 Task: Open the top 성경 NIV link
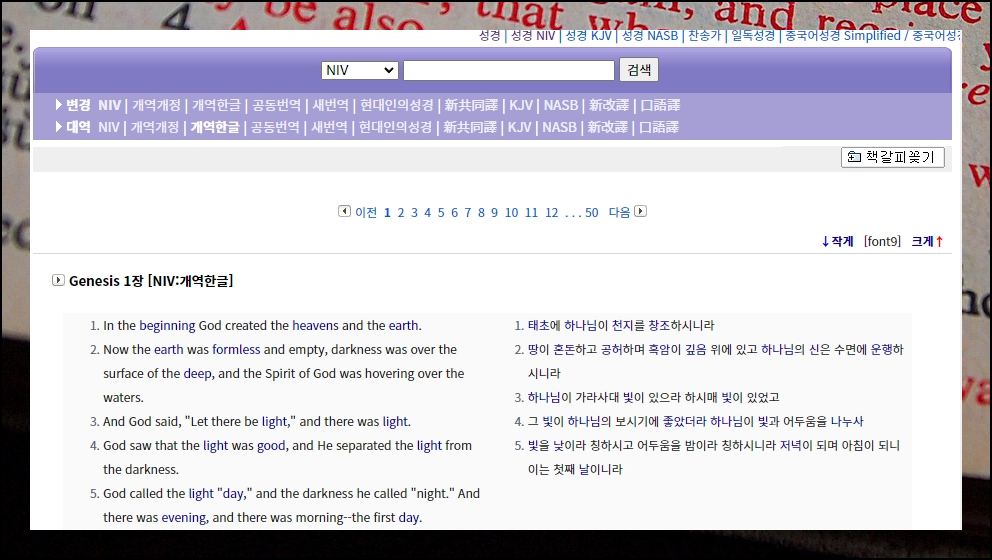click(533, 36)
